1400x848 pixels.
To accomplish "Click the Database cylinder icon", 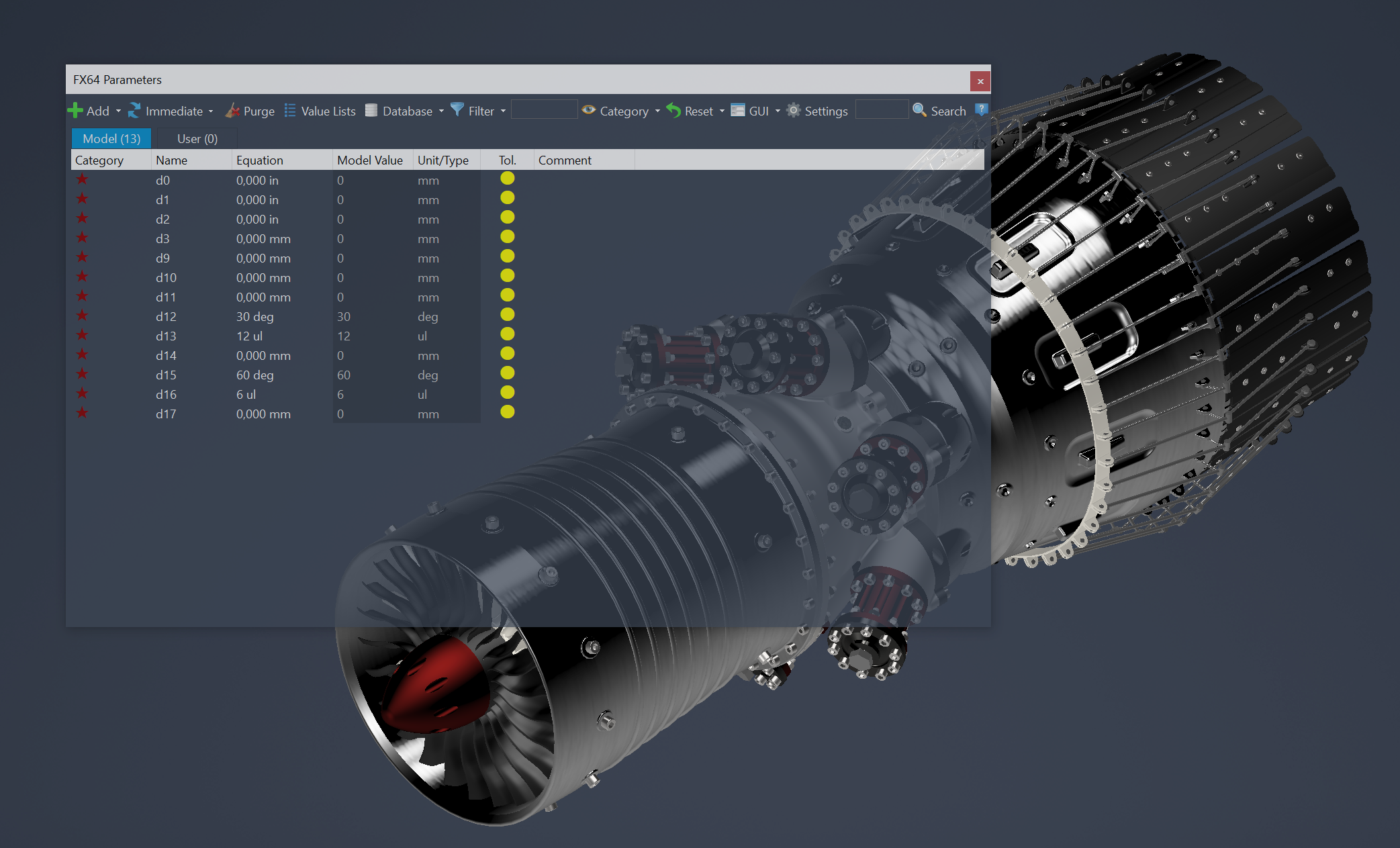I will pyautogui.click(x=371, y=111).
